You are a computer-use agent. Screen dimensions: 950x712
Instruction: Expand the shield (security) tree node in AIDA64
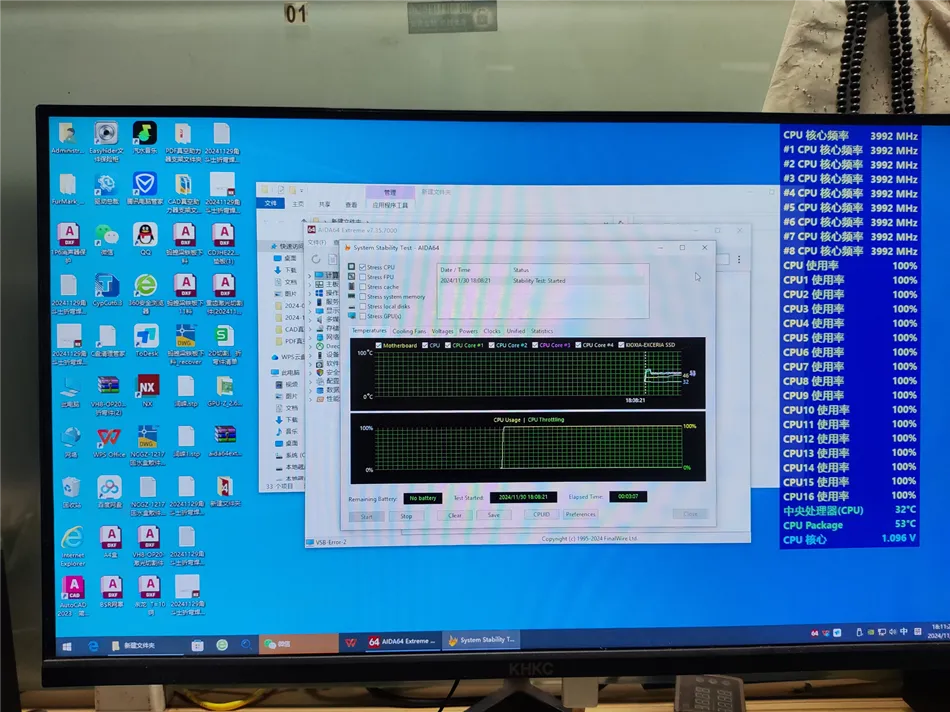pos(310,372)
